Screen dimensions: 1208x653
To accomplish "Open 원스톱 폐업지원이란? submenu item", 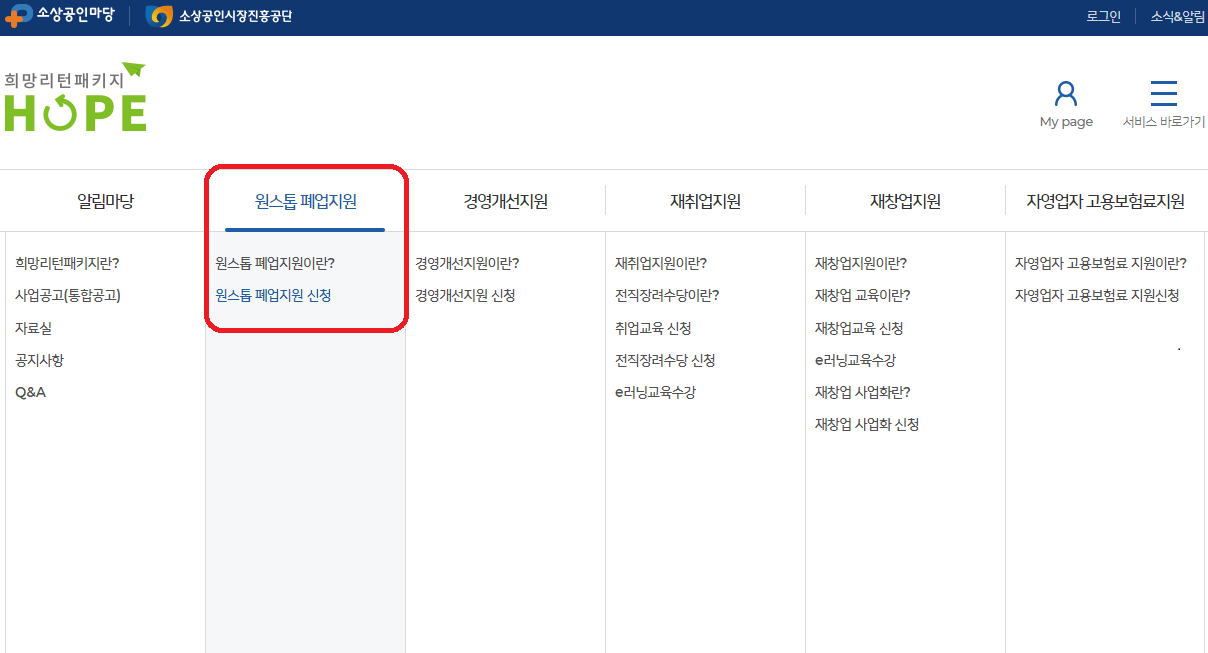I will tap(275, 263).
